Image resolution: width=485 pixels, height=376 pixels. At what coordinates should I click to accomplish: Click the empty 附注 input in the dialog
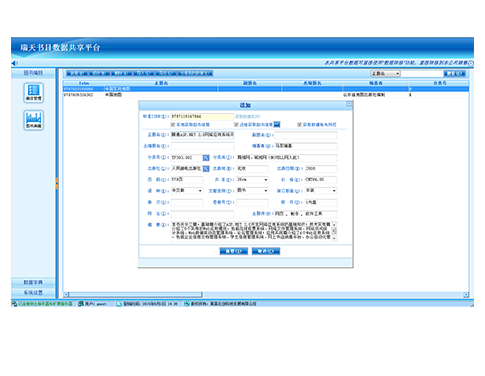point(202,214)
